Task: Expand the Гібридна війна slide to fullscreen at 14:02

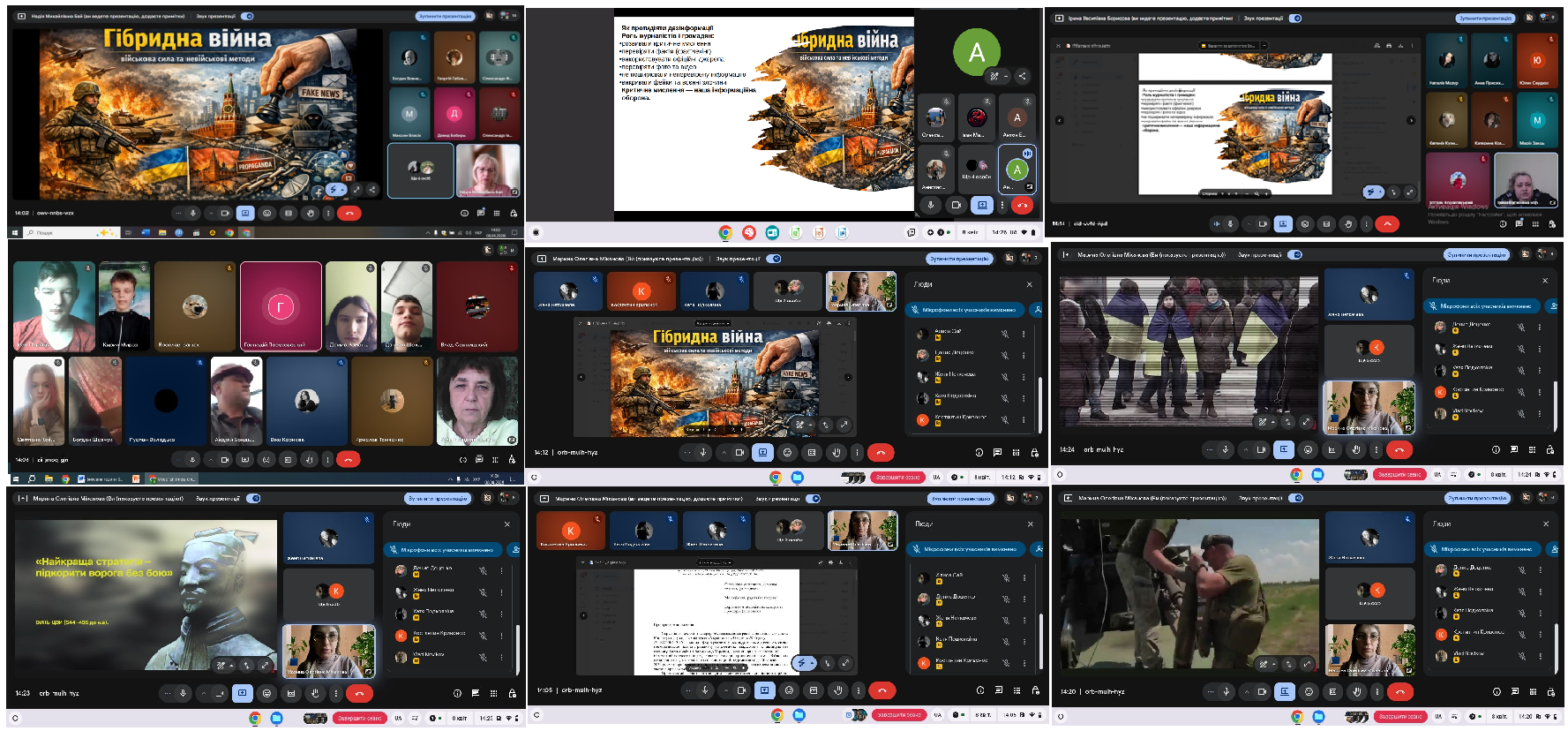Action: (x=356, y=189)
